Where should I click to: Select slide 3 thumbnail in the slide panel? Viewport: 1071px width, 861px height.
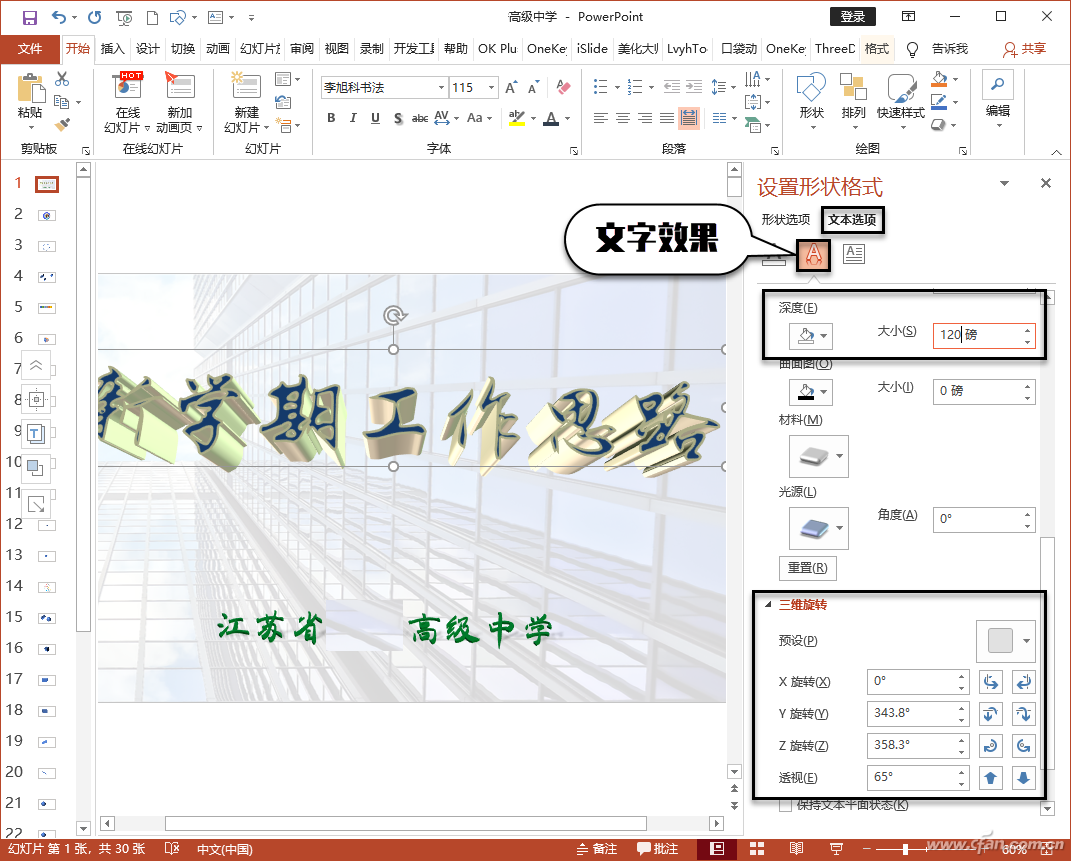pyautogui.click(x=46, y=245)
